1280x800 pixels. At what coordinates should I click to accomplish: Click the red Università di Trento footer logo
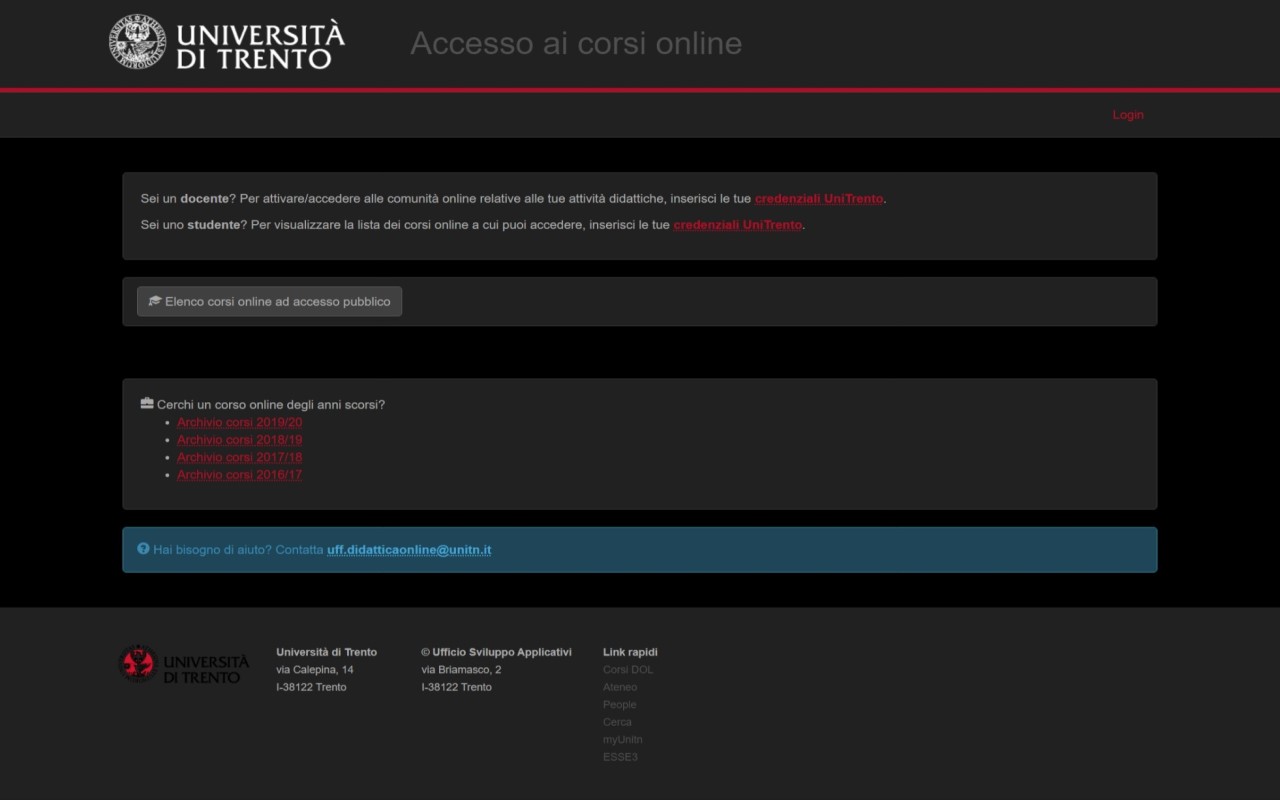point(183,664)
